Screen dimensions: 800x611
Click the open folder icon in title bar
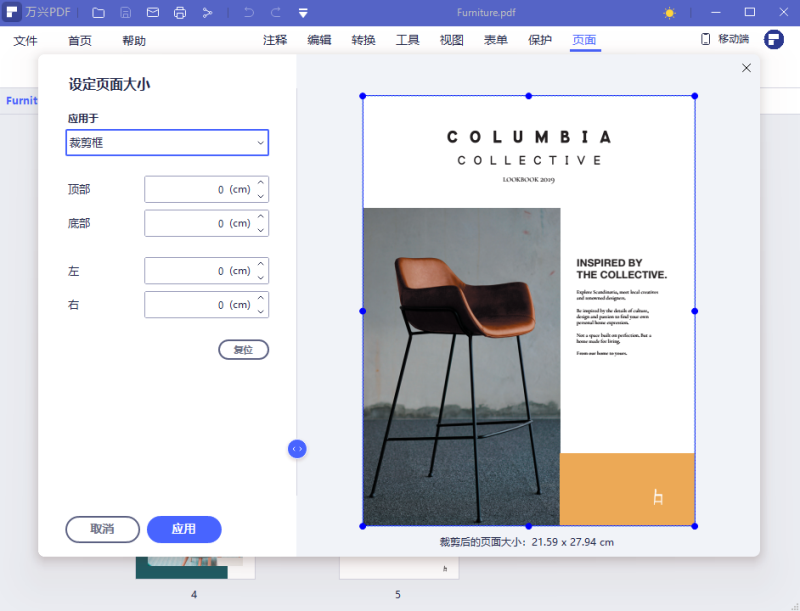point(98,13)
